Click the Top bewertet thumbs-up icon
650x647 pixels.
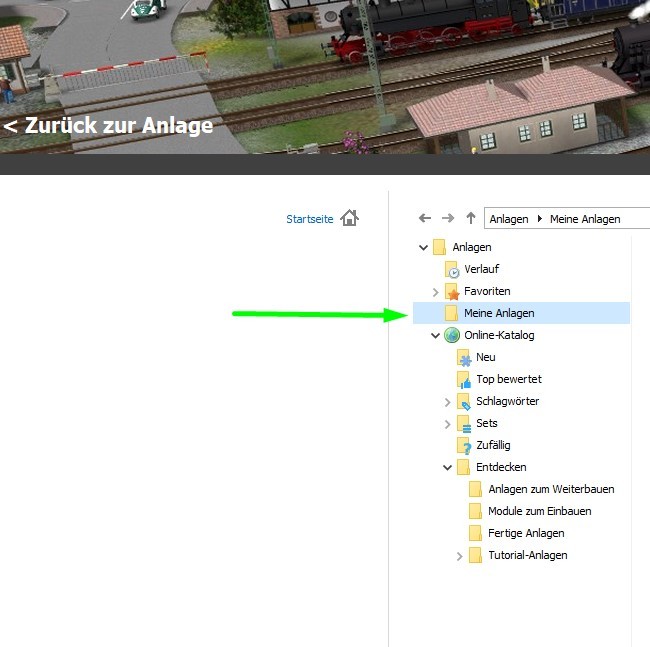464,379
